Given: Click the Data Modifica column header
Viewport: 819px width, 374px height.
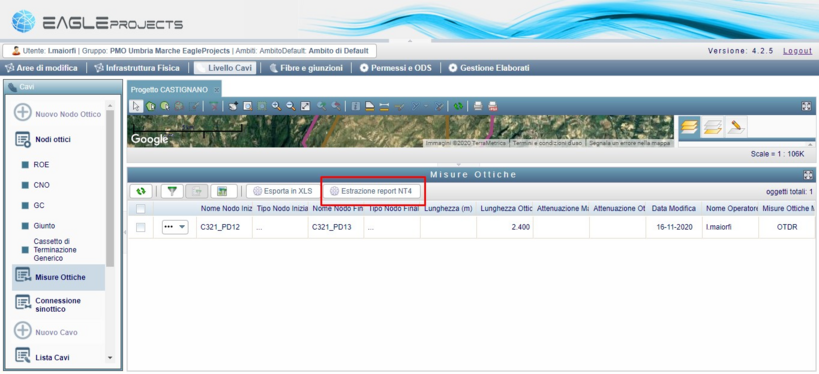Looking at the screenshot, I should (673, 208).
